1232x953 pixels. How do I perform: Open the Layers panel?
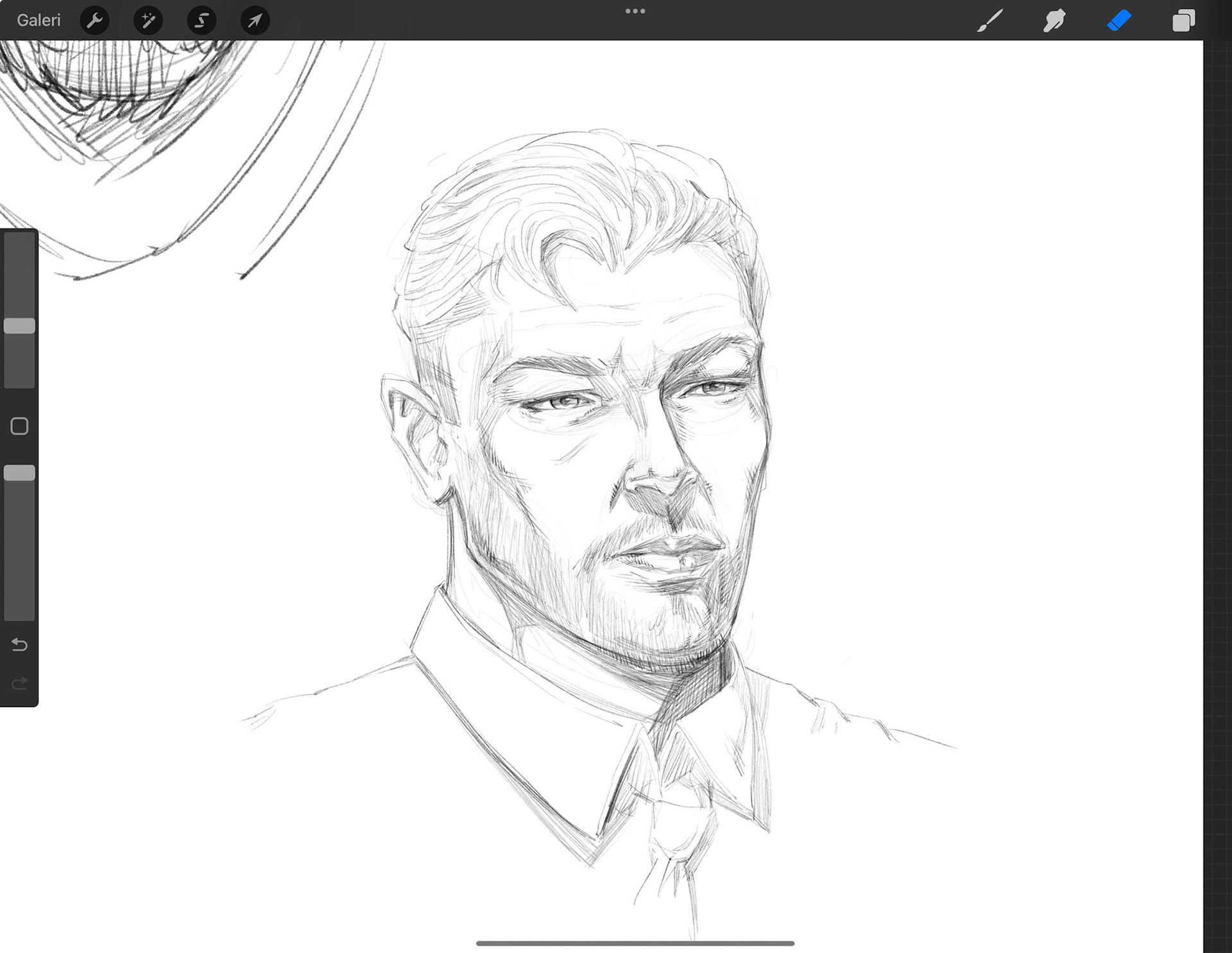[1183, 21]
